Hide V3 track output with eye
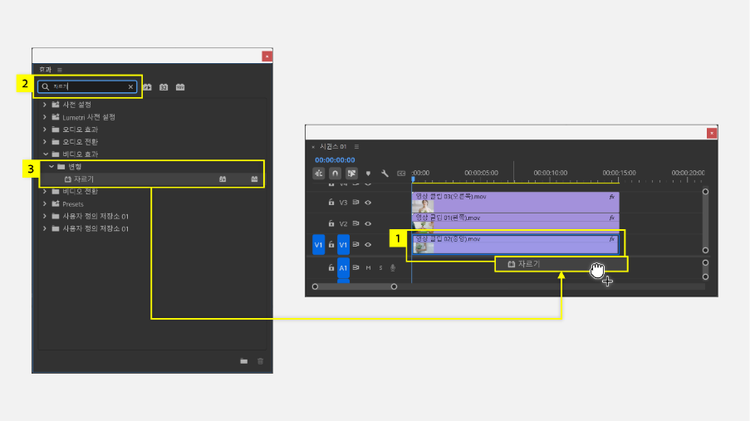This screenshot has height=421, width=750. 368,202
